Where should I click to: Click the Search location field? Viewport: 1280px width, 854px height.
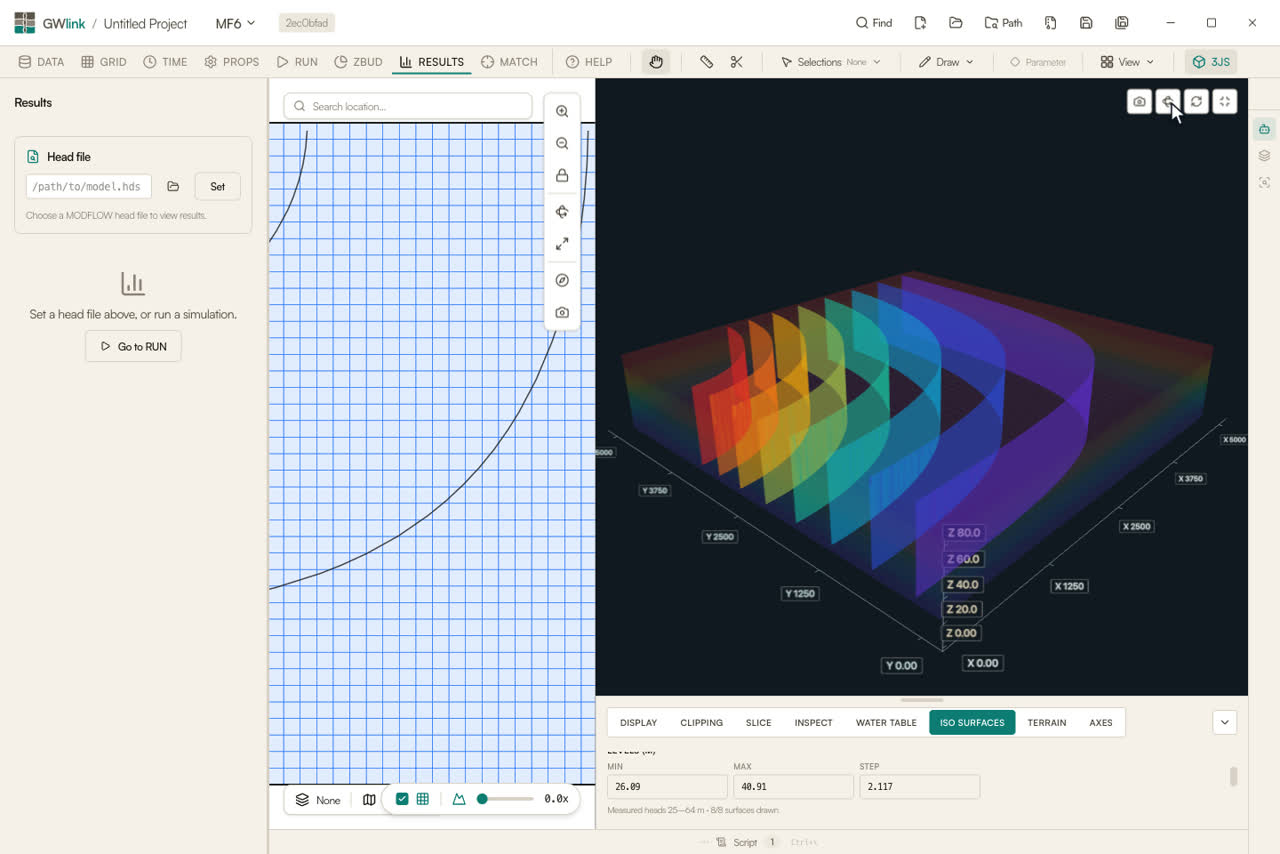pyautogui.click(x=408, y=106)
